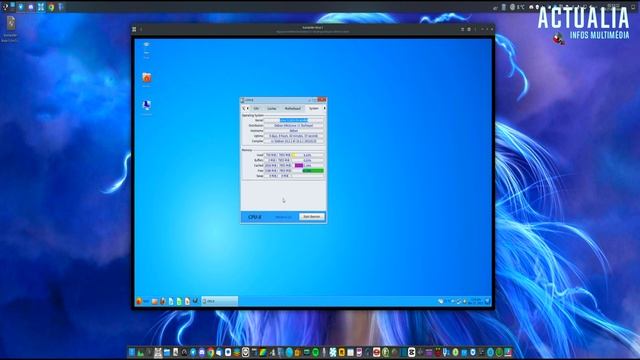640x360 pixels.
Task: Click the Chrome icon in the top panel
Action: (51, 7)
